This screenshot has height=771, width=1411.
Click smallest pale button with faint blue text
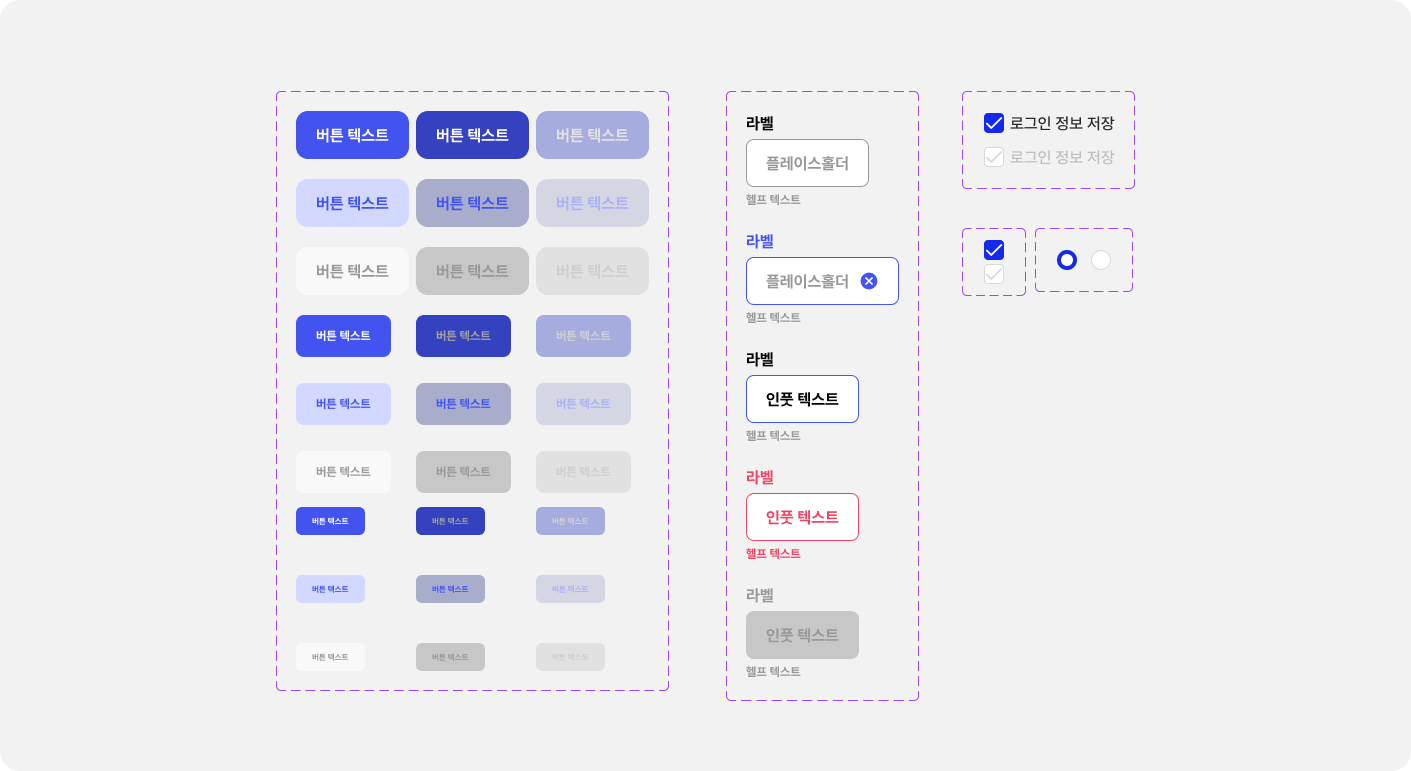(570, 589)
